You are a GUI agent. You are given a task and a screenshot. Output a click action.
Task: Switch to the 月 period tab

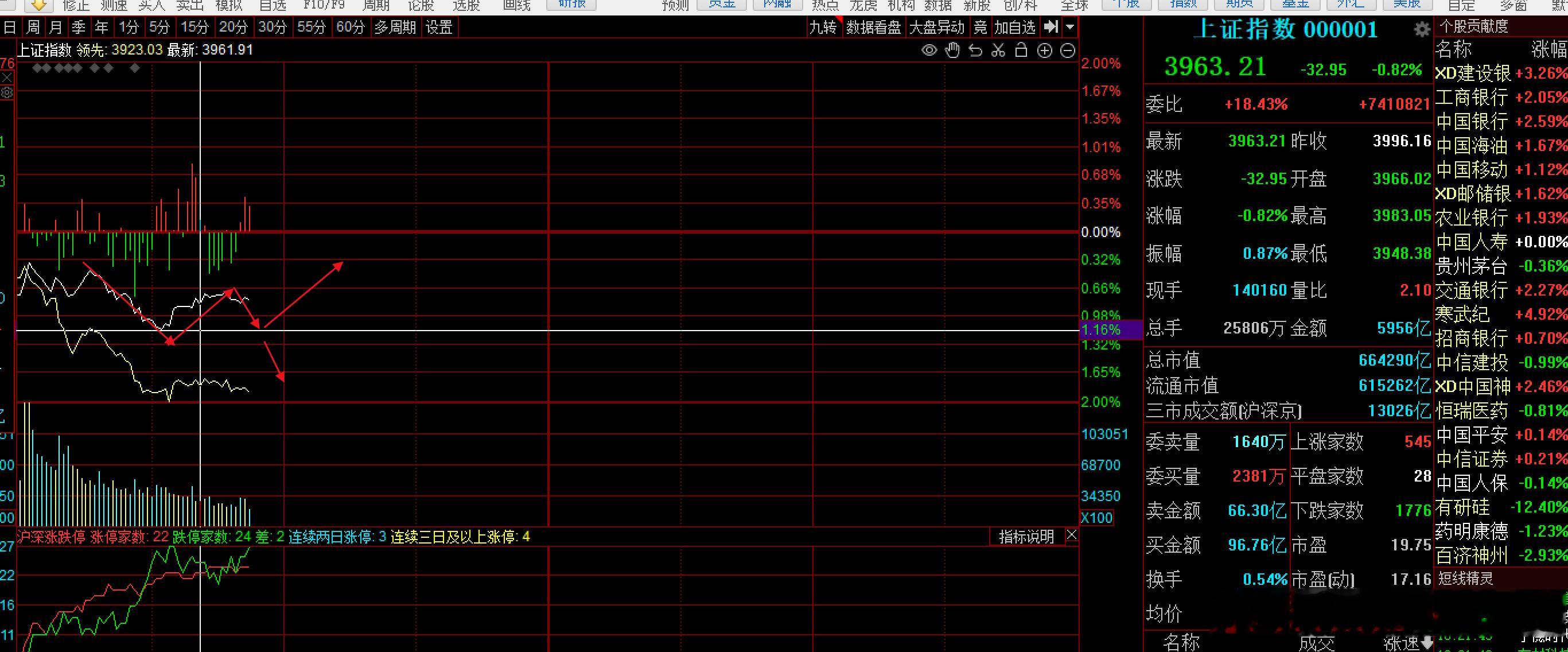[x=56, y=28]
